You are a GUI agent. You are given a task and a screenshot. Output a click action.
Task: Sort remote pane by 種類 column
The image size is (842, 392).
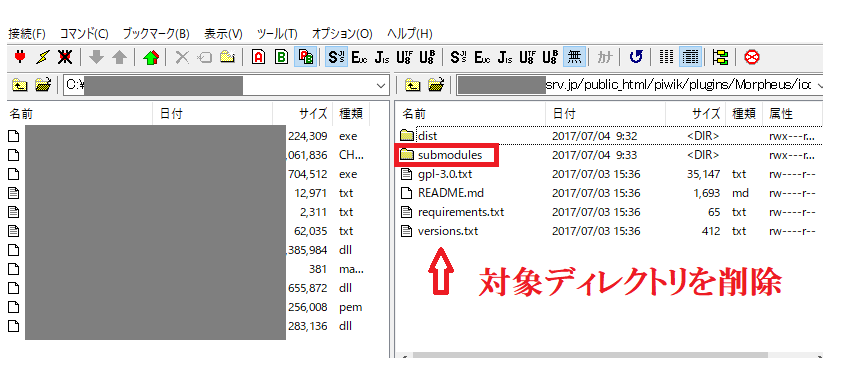[x=744, y=114]
